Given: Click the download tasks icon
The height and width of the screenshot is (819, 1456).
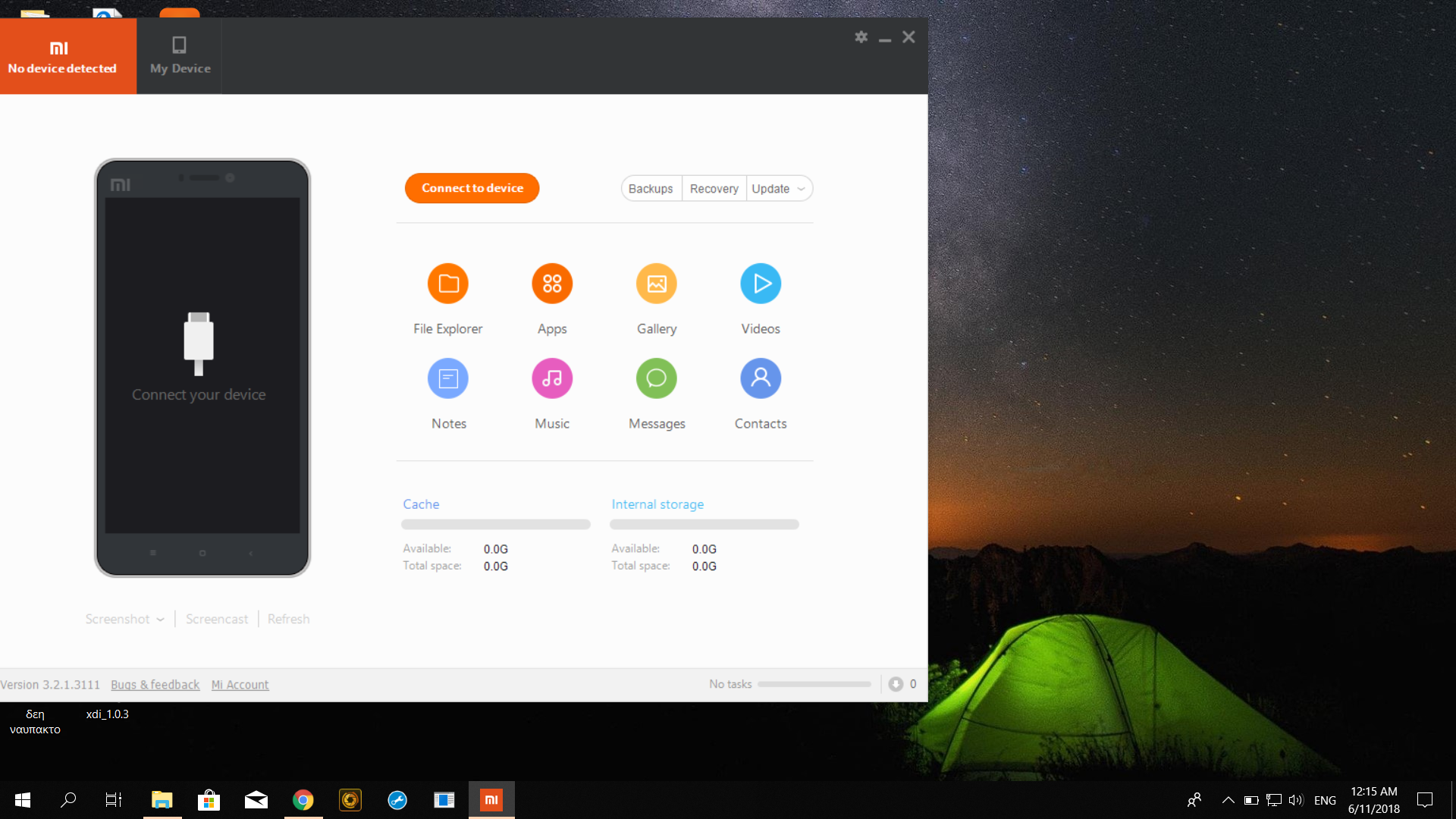Looking at the screenshot, I should pyautogui.click(x=896, y=684).
